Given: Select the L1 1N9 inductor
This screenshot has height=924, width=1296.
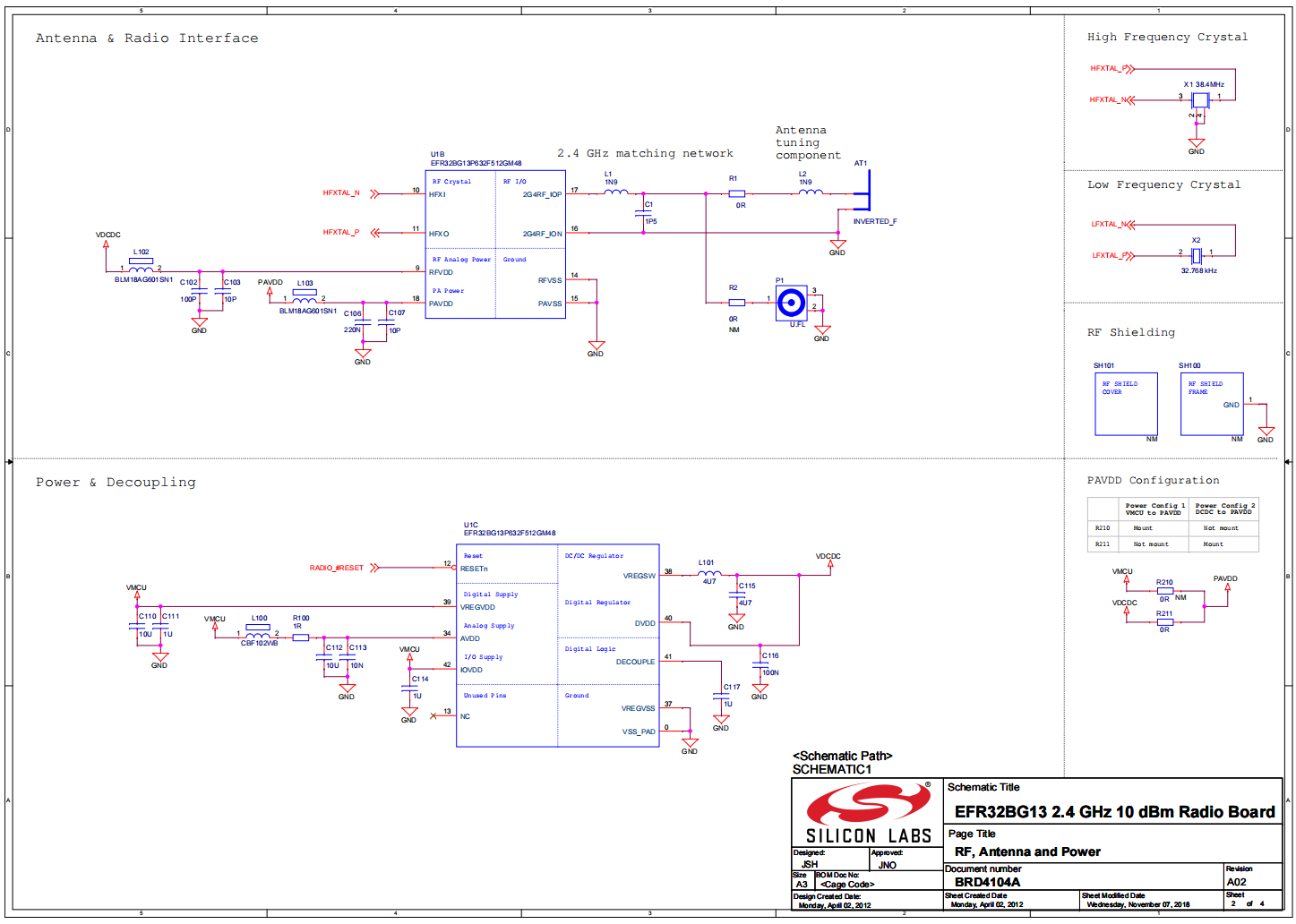Looking at the screenshot, I should point(616,192).
